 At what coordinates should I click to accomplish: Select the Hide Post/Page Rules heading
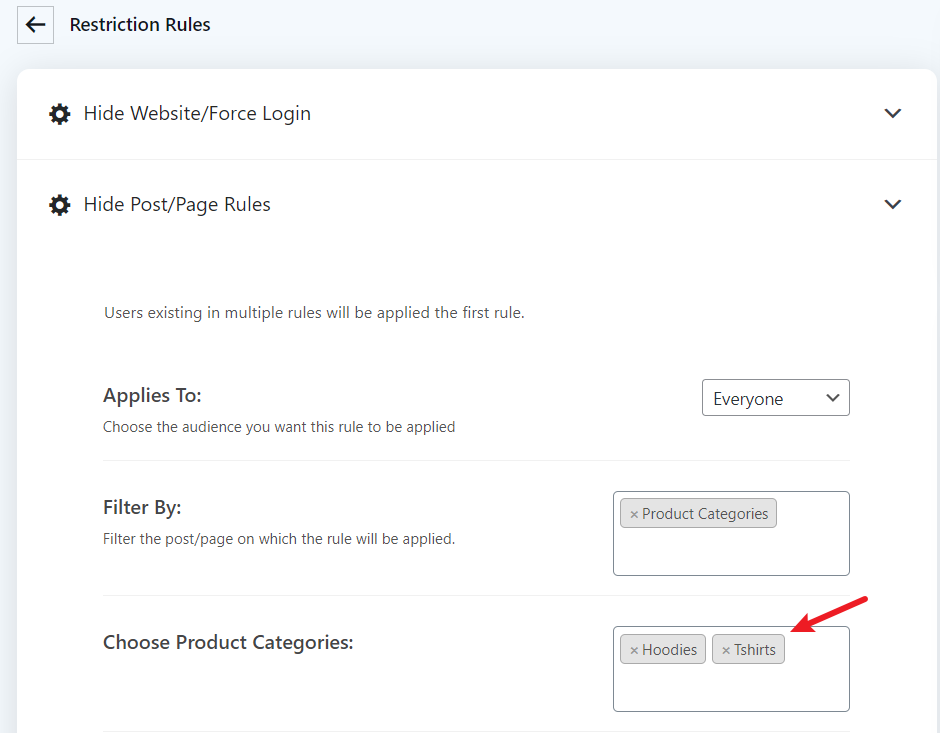[x=177, y=204]
